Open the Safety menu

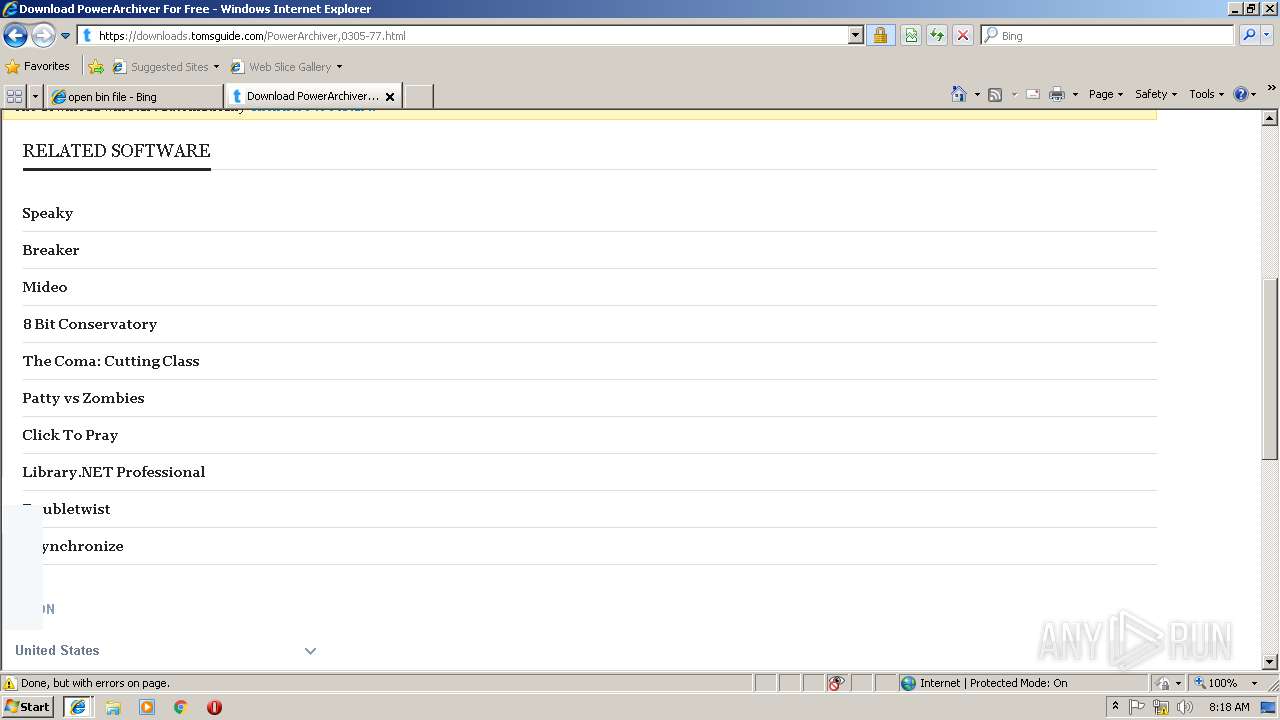[1156, 94]
